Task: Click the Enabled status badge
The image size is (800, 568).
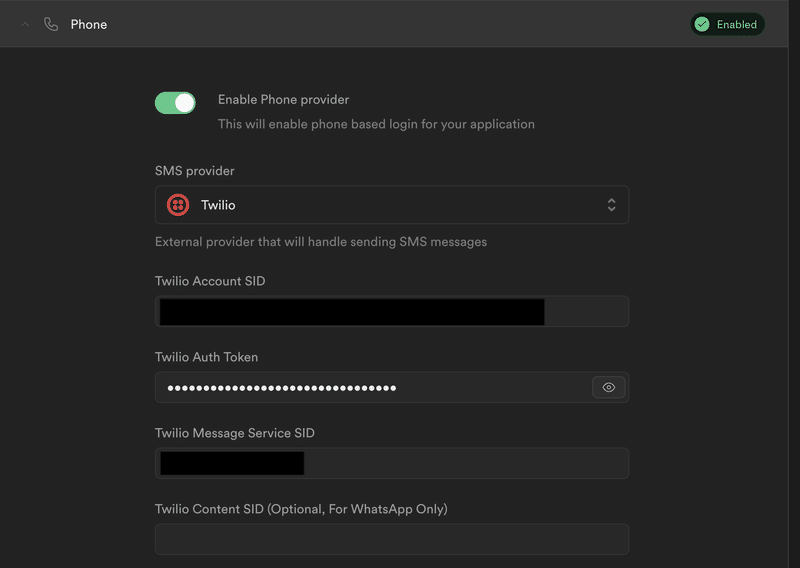Action: click(727, 24)
